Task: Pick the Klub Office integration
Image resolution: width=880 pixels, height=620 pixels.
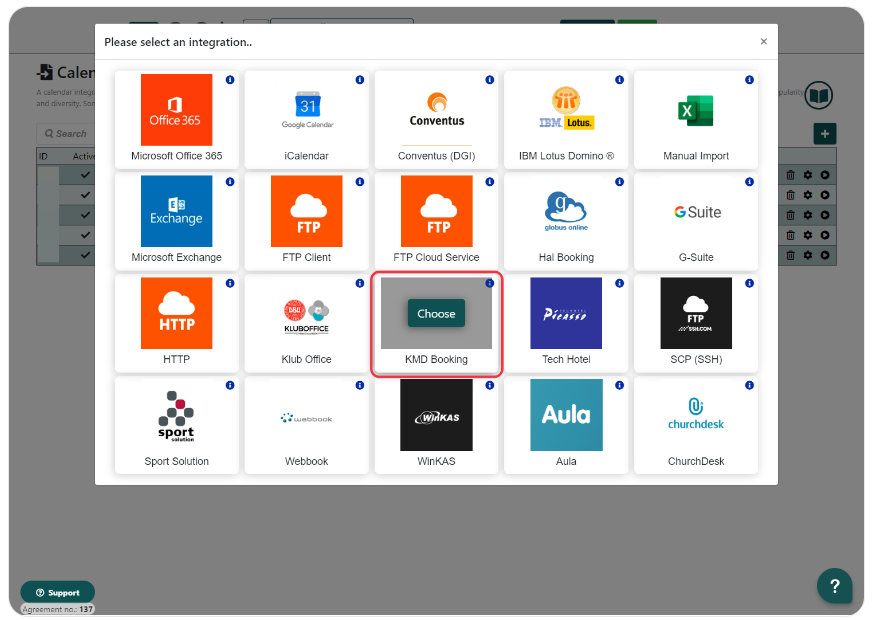Action: (306, 323)
